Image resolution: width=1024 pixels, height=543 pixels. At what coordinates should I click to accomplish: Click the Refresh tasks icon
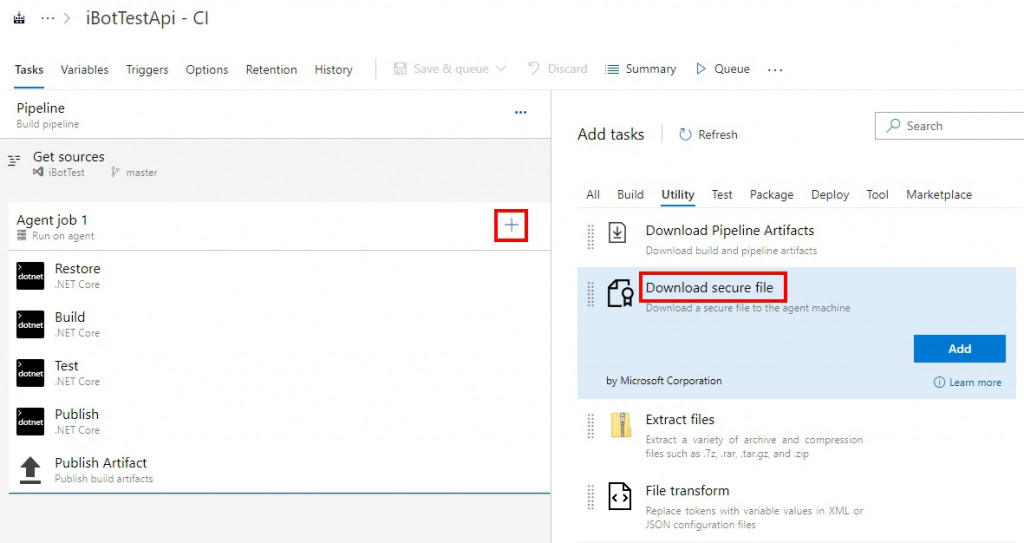685,135
